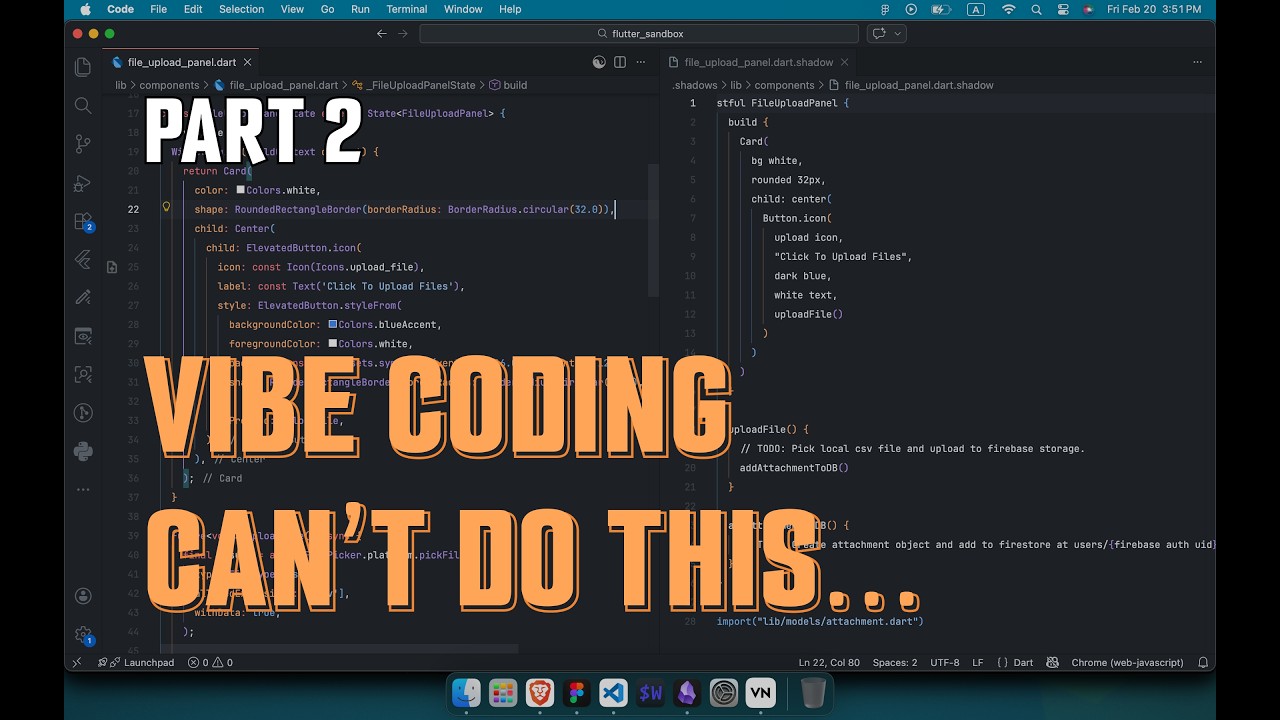Expand the lib breadcrumb in left editor
Image resolution: width=1280 pixels, height=720 pixels.
pyautogui.click(x=120, y=85)
